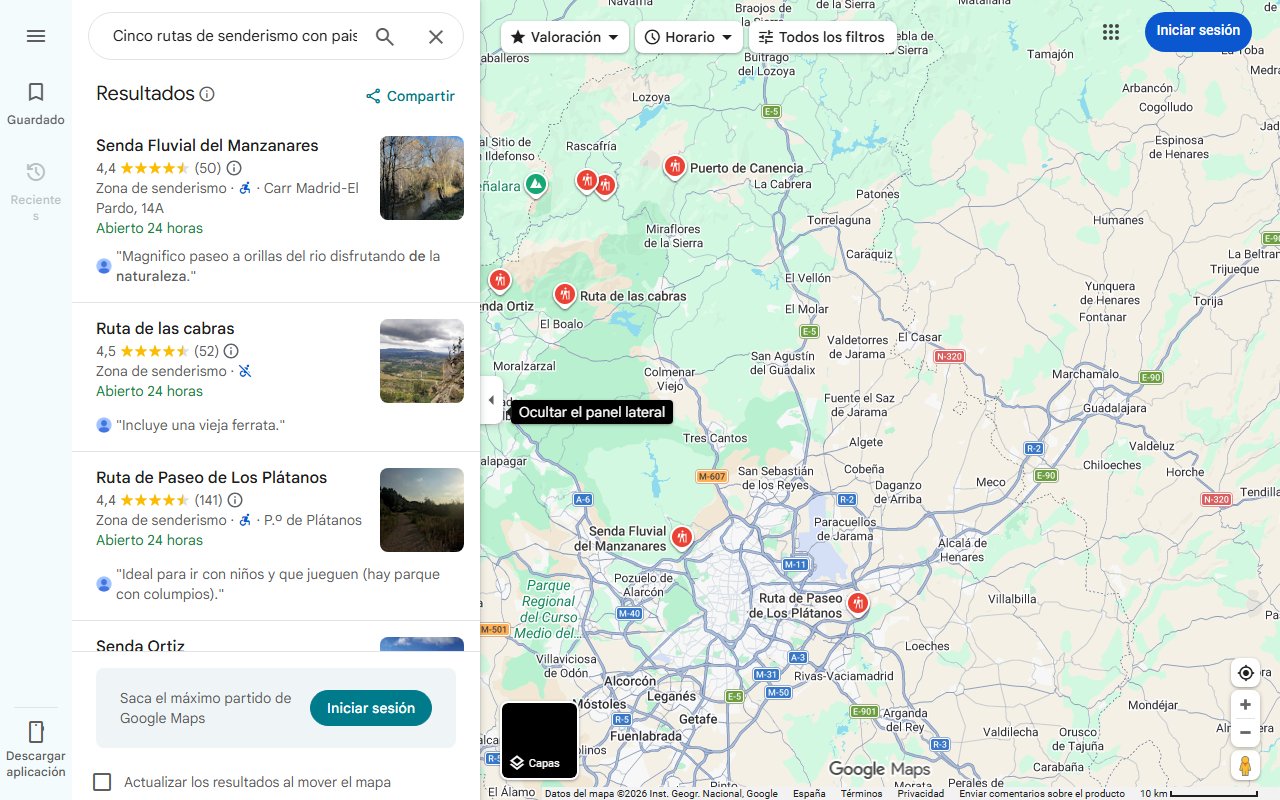The height and width of the screenshot is (800, 1280).
Task: Open the Valoración filter dropdown
Action: [x=563, y=36]
